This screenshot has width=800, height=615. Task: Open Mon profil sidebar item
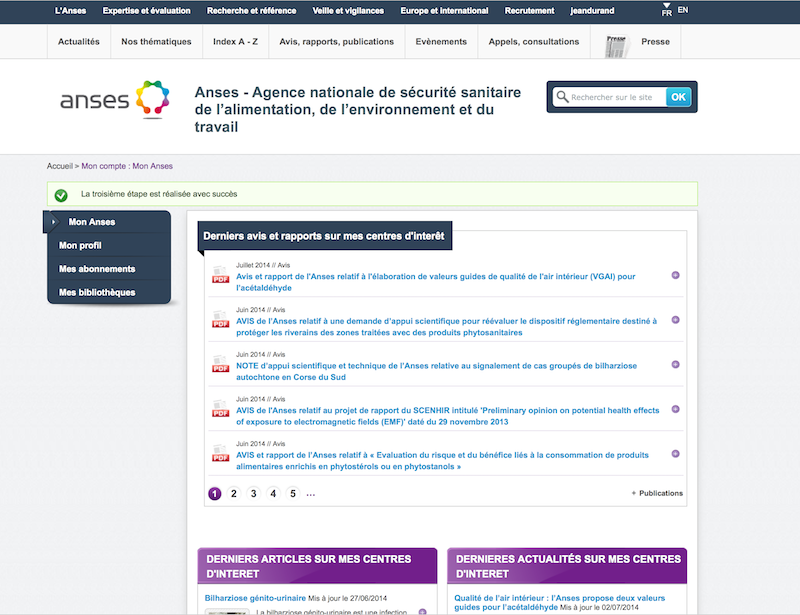coord(80,245)
